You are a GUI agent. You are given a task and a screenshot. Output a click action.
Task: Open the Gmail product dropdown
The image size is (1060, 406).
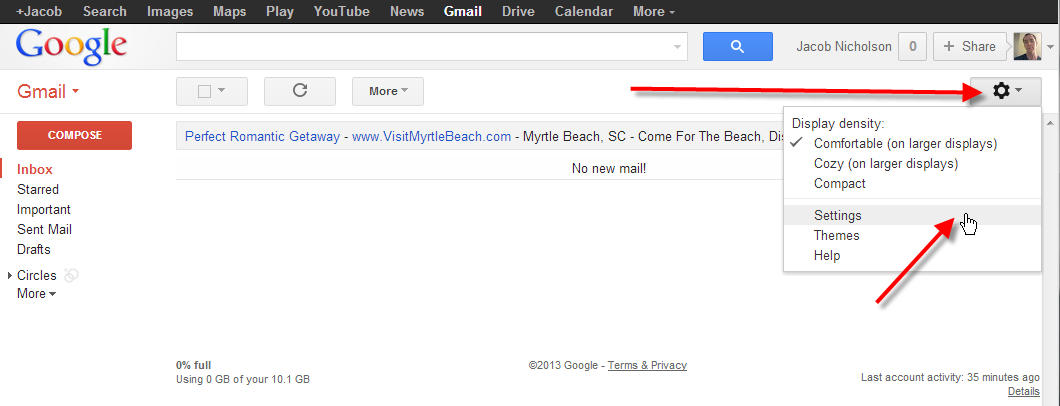coord(48,92)
